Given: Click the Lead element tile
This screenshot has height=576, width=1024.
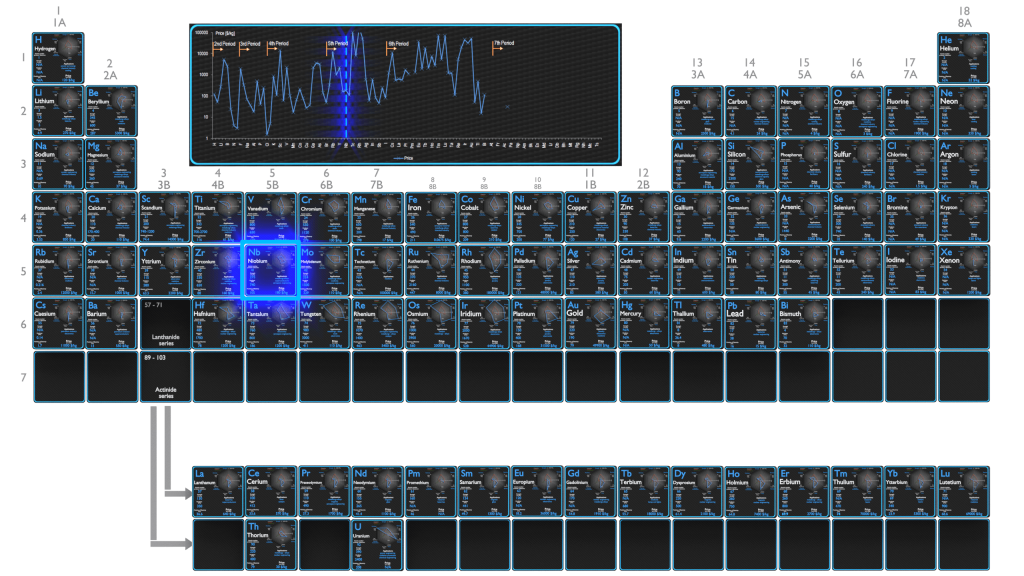Looking at the screenshot, I should coord(750,323).
